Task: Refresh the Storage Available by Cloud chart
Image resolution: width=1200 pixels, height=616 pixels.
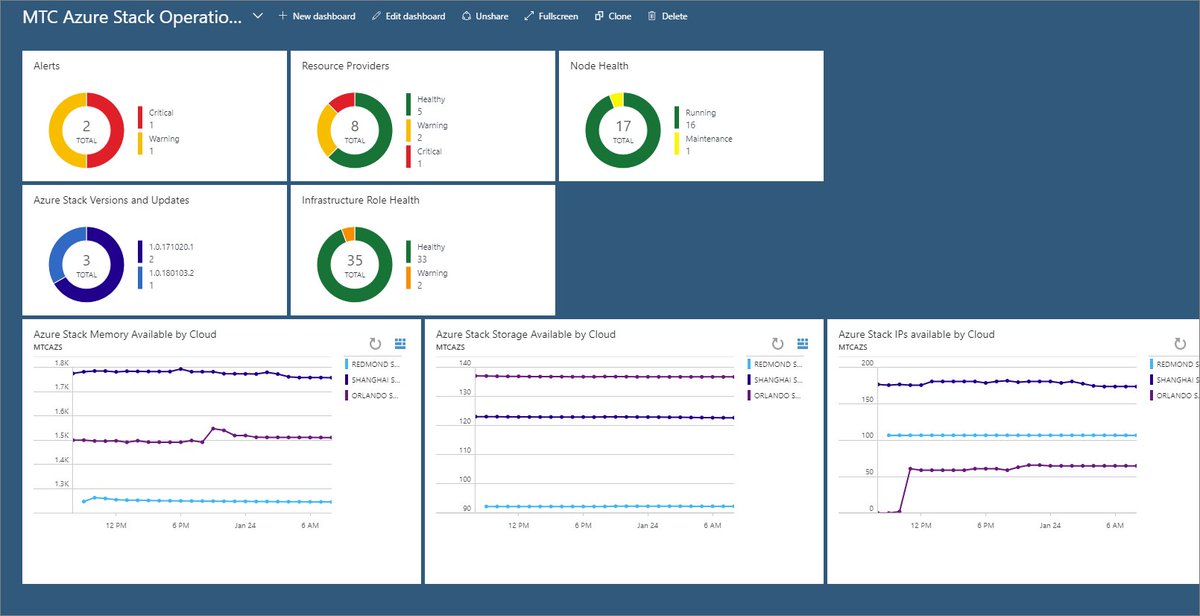Action: 778,343
